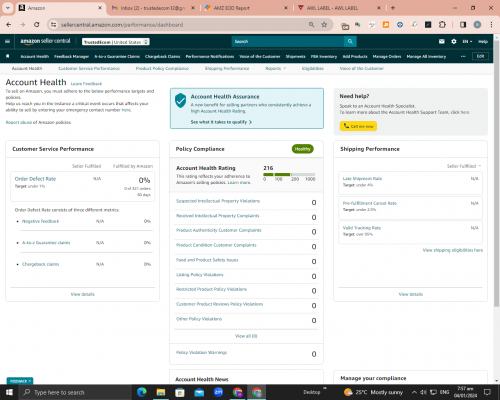
Task: Click the Healthy status badge
Action: [302, 149]
